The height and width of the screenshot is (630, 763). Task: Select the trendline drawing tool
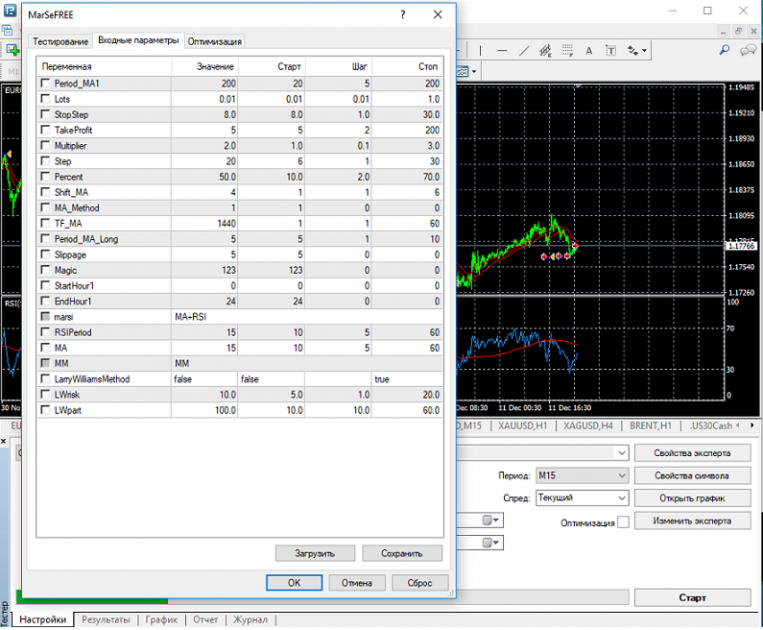tap(524, 51)
